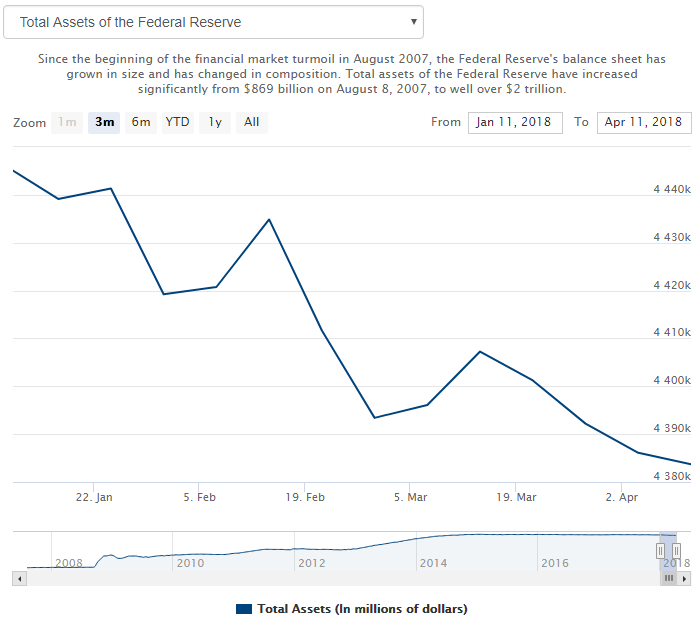700x626 pixels.
Task: Edit the To date field Apr 11, 2018
Action: 644,123
